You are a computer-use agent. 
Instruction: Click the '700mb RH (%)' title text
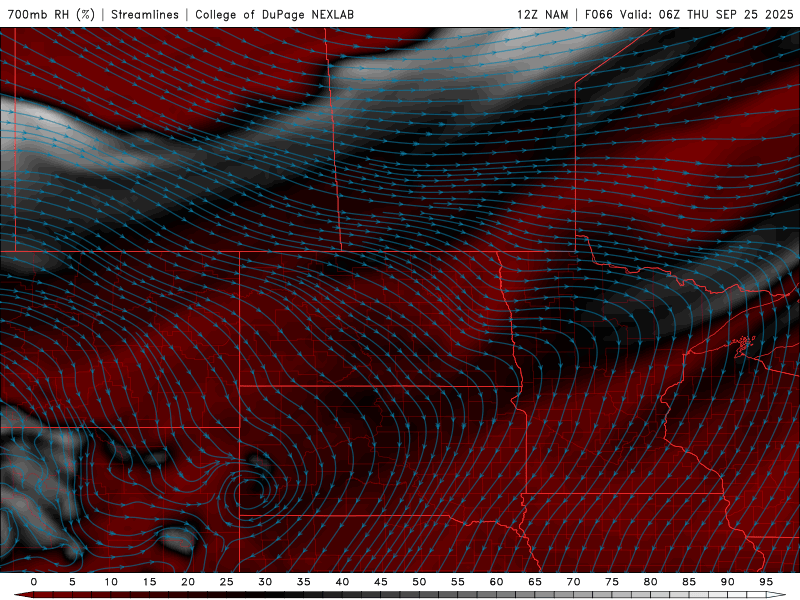[51, 14]
